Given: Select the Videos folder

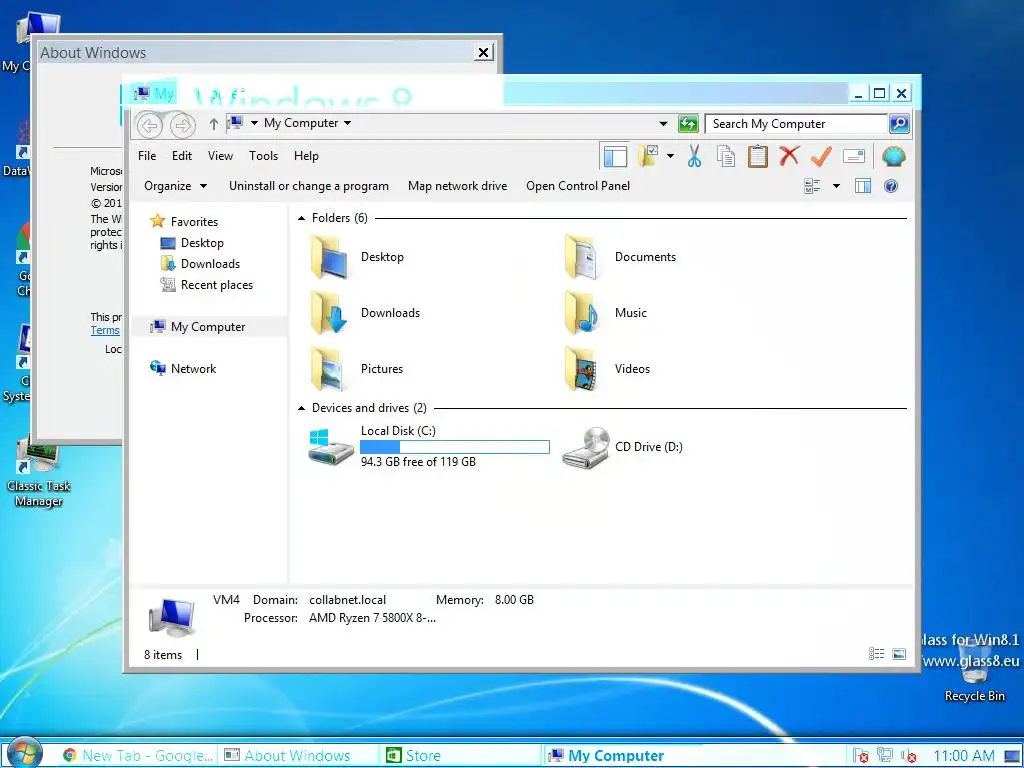Looking at the screenshot, I should pyautogui.click(x=607, y=369).
